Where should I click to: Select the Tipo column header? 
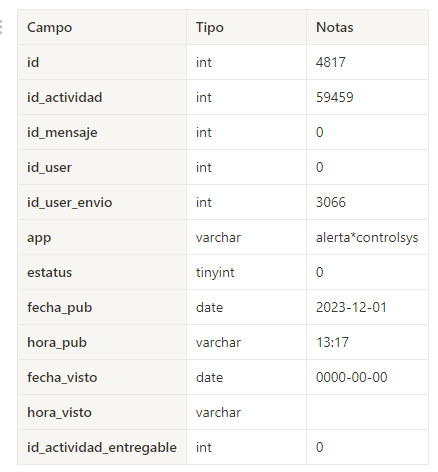(x=246, y=27)
